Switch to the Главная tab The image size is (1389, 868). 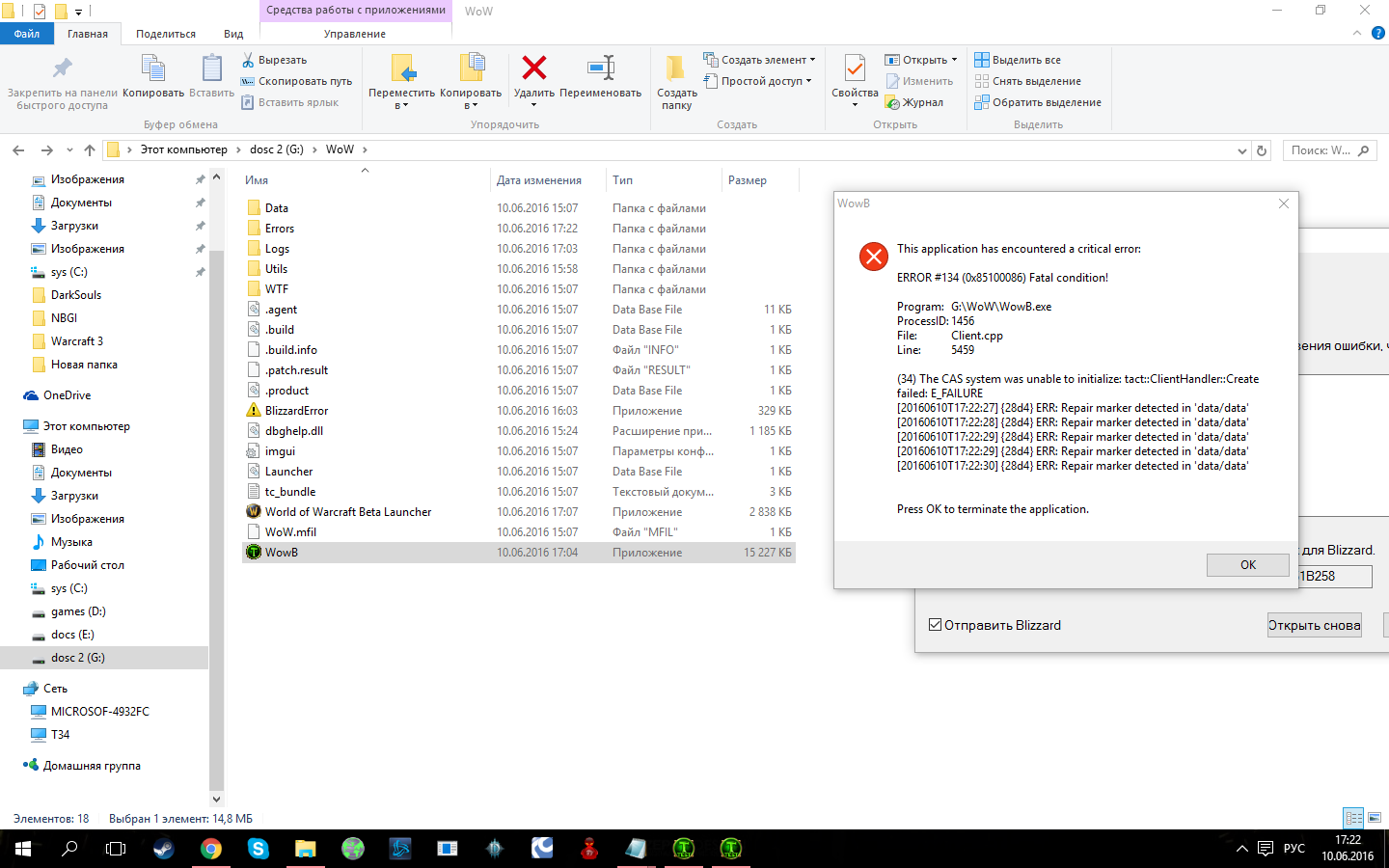point(88,34)
